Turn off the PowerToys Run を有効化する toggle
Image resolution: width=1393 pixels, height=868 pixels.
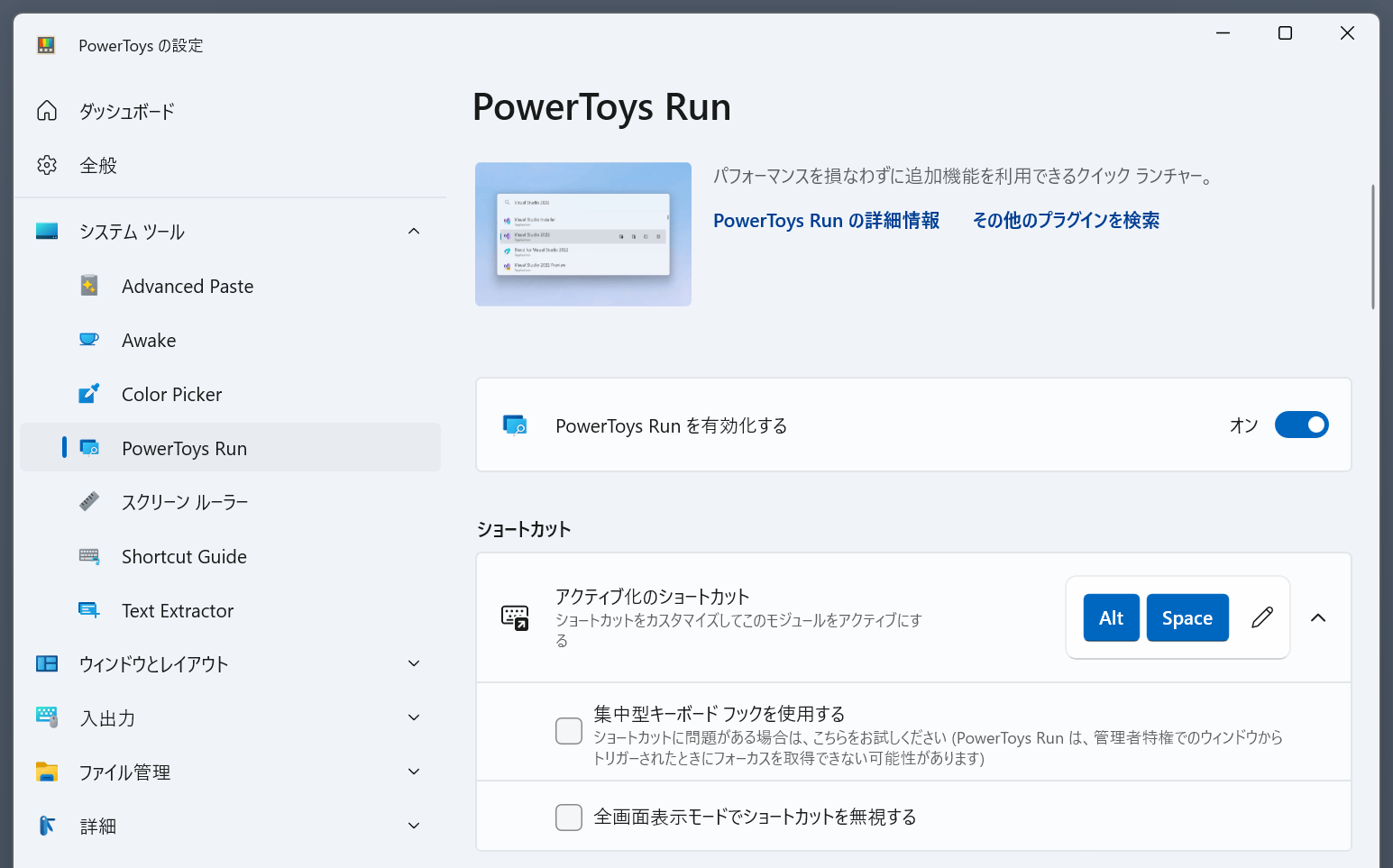click(x=1301, y=425)
